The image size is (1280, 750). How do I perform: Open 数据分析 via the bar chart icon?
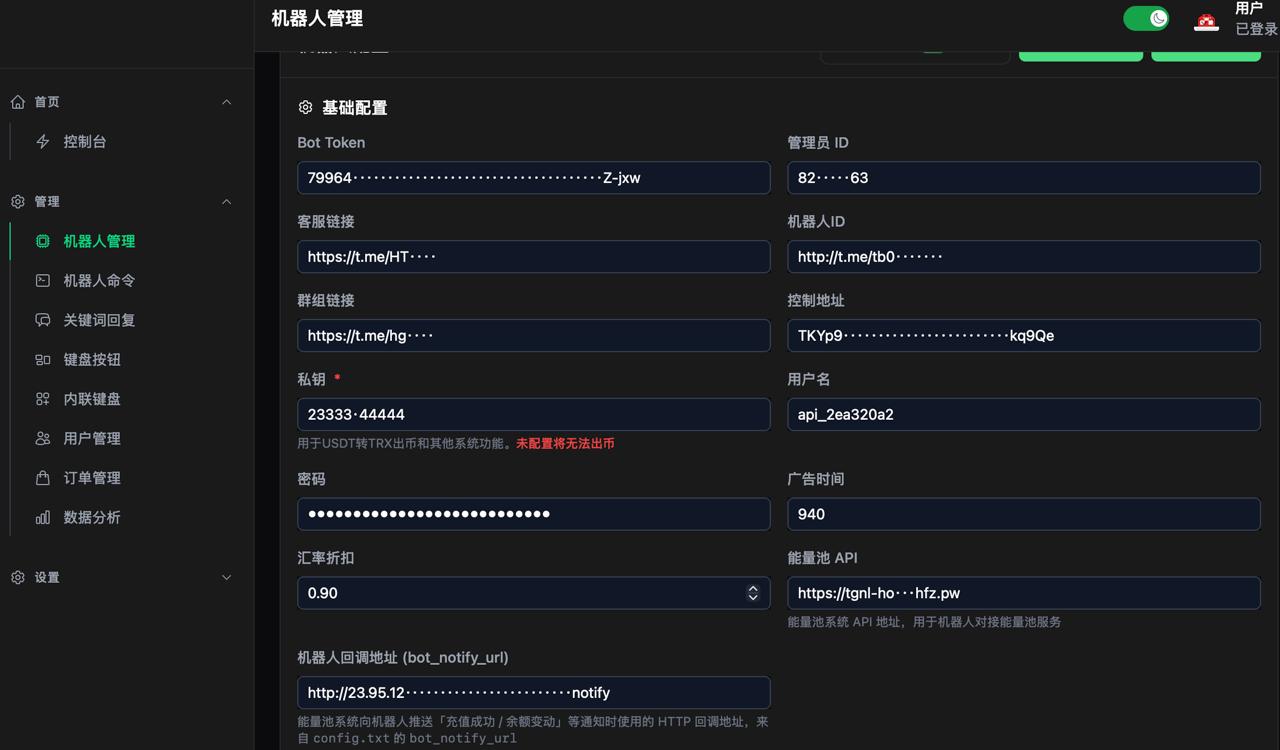point(42,517)
